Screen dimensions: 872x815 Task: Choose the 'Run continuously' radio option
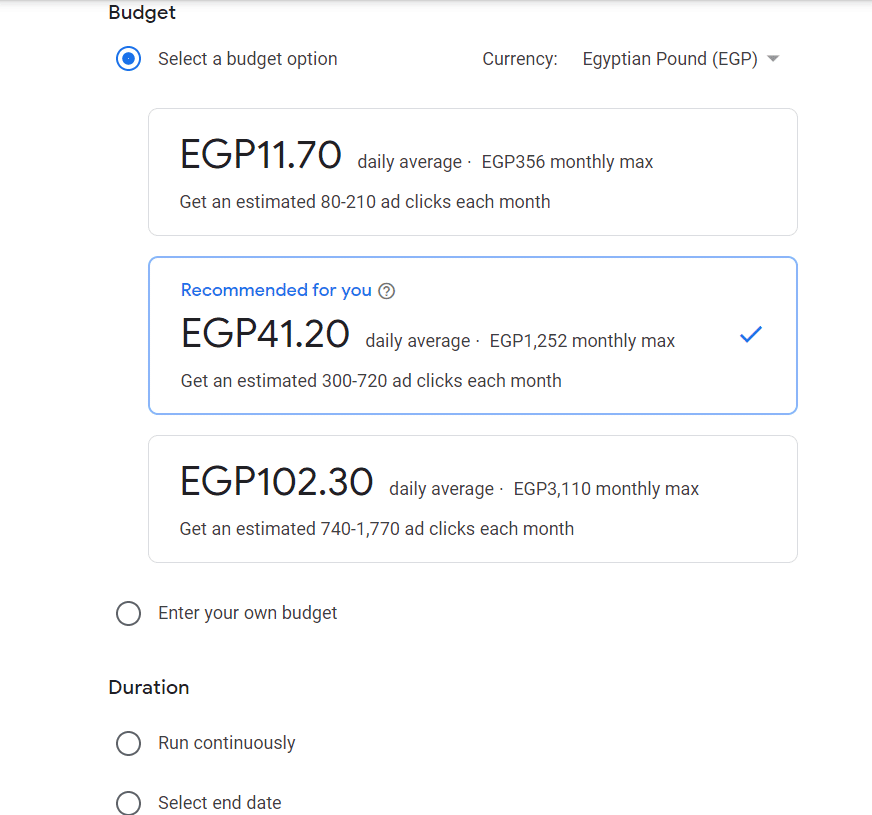coord(128,743)
